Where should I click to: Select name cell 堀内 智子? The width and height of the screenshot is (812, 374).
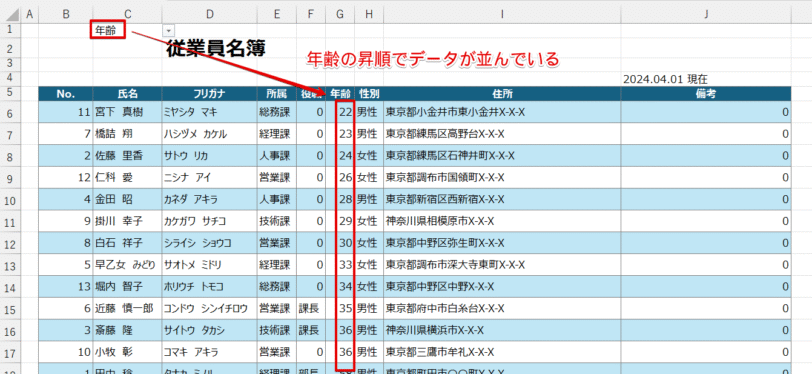[127, 287]
